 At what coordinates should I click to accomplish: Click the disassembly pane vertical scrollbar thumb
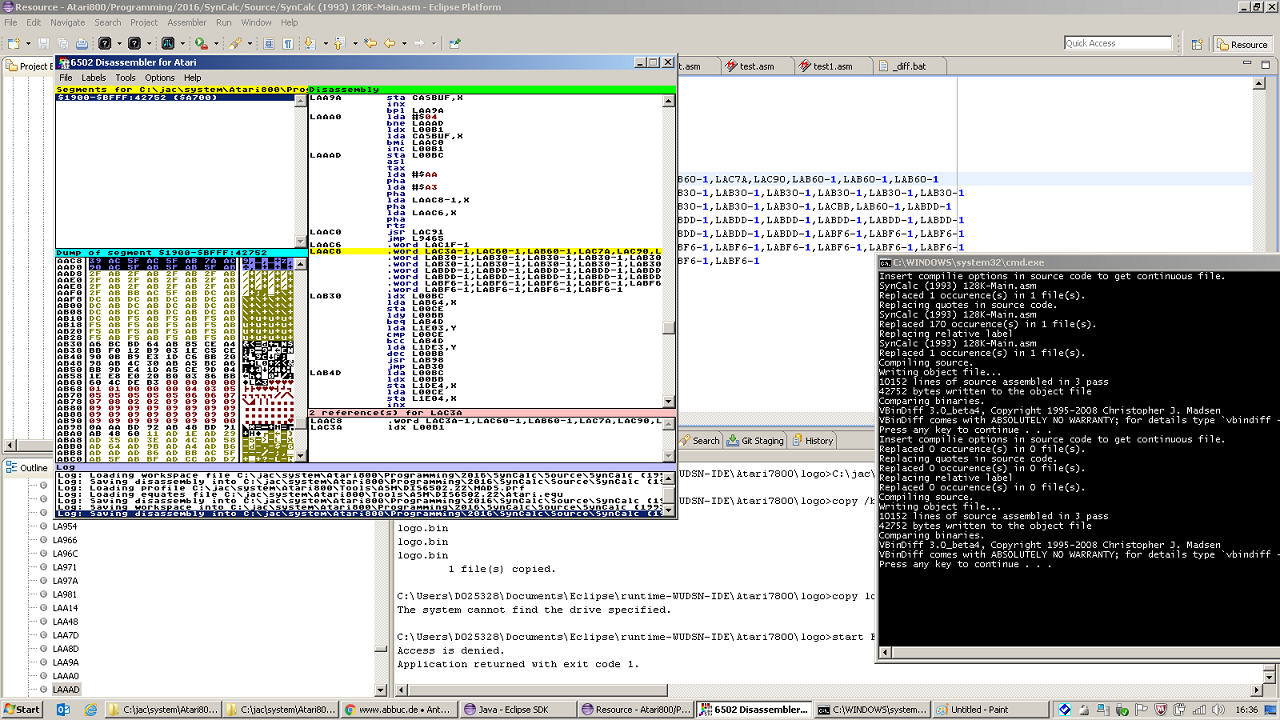pyautogui.click(x=668, y=328)
